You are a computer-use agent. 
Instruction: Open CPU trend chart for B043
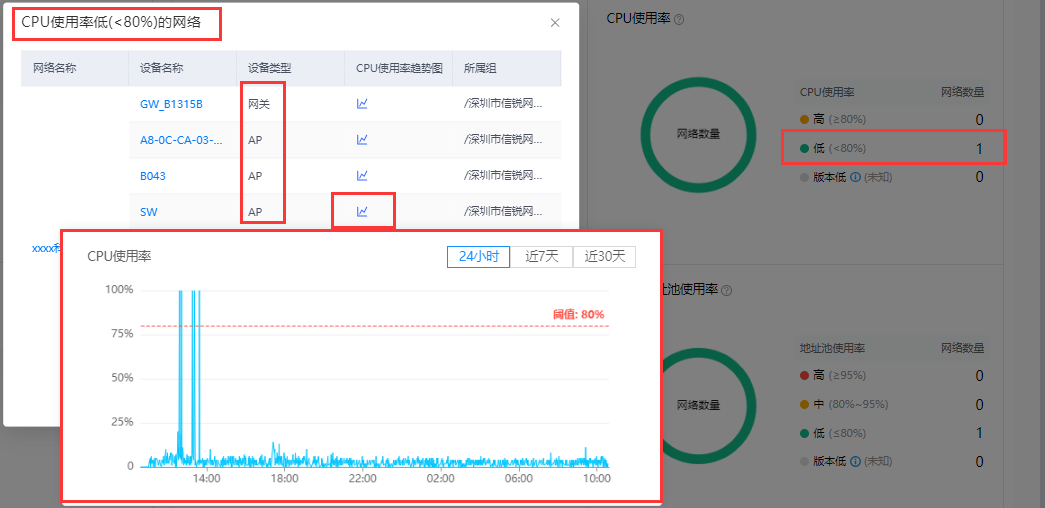[362, 175]
